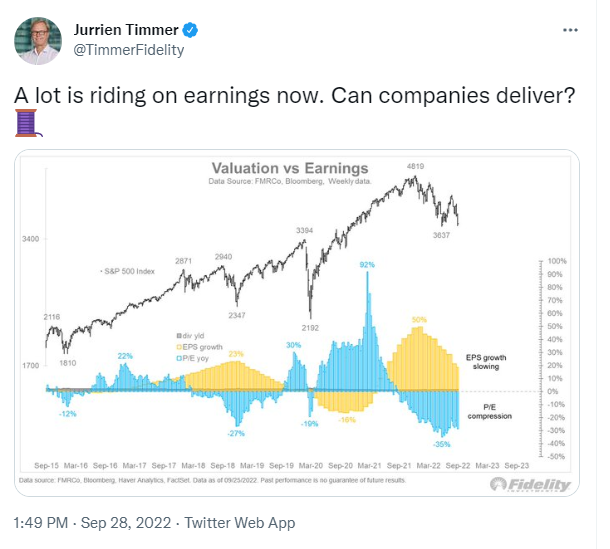Click the tweet timestamp 1:49 PM
Screen dimensions: 610x549
coord(40,523)
